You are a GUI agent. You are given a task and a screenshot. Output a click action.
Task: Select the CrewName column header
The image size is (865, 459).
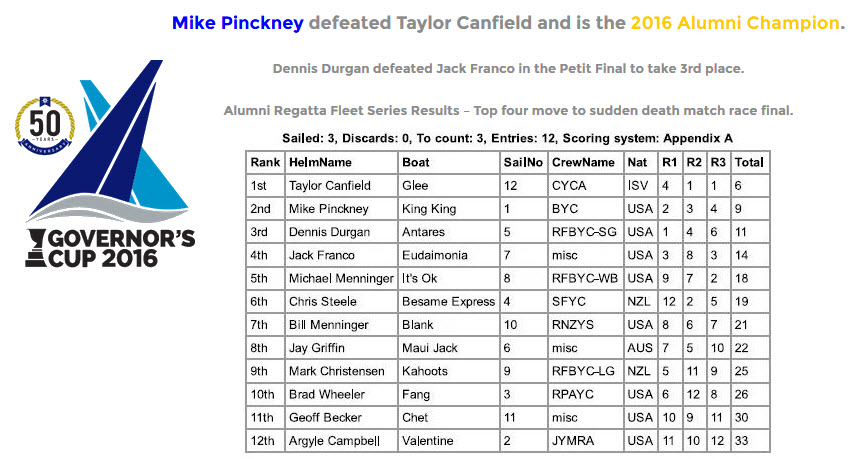583,161
